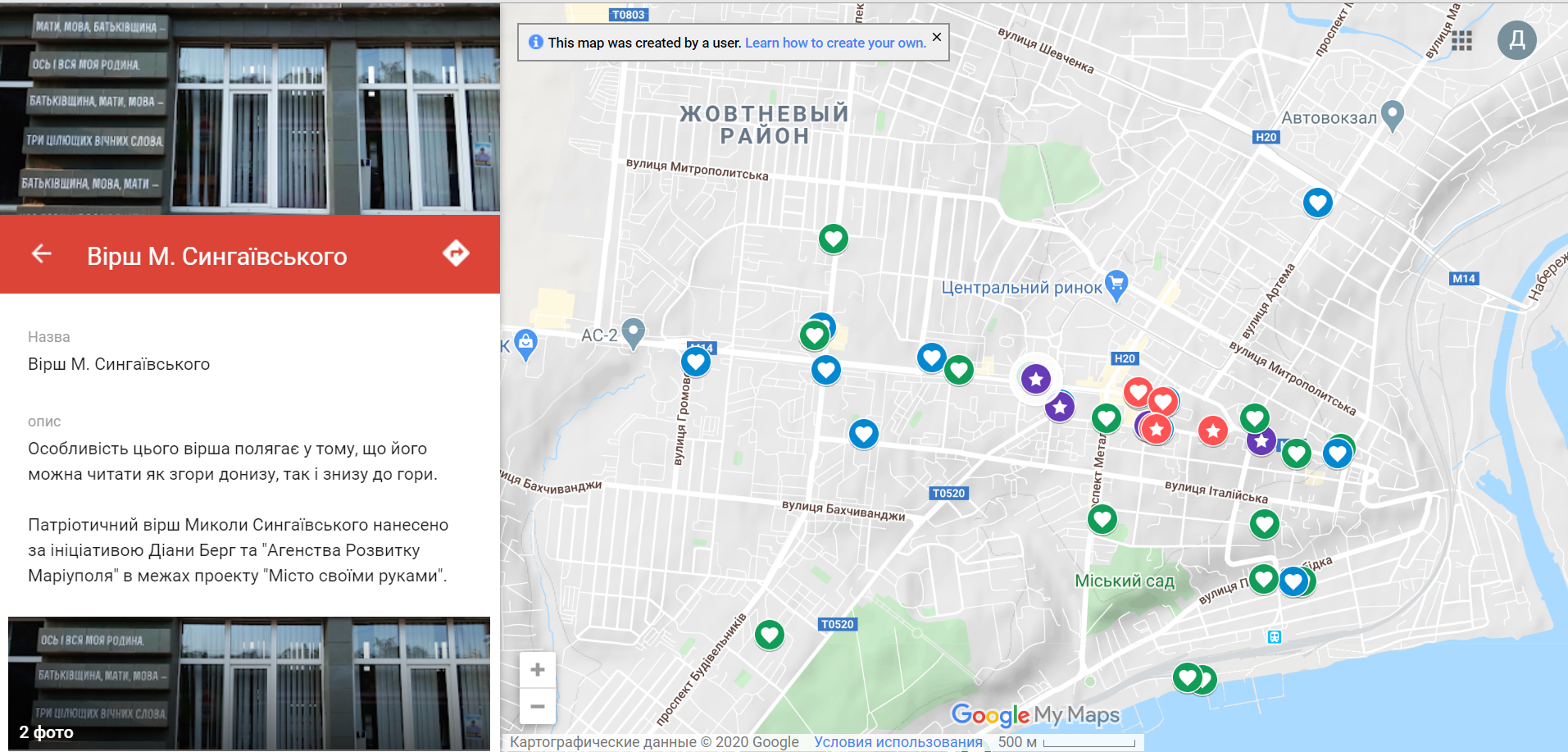Click the header photo of the poem
This screenshot has width=1568, height=752.
pos(249,107)
